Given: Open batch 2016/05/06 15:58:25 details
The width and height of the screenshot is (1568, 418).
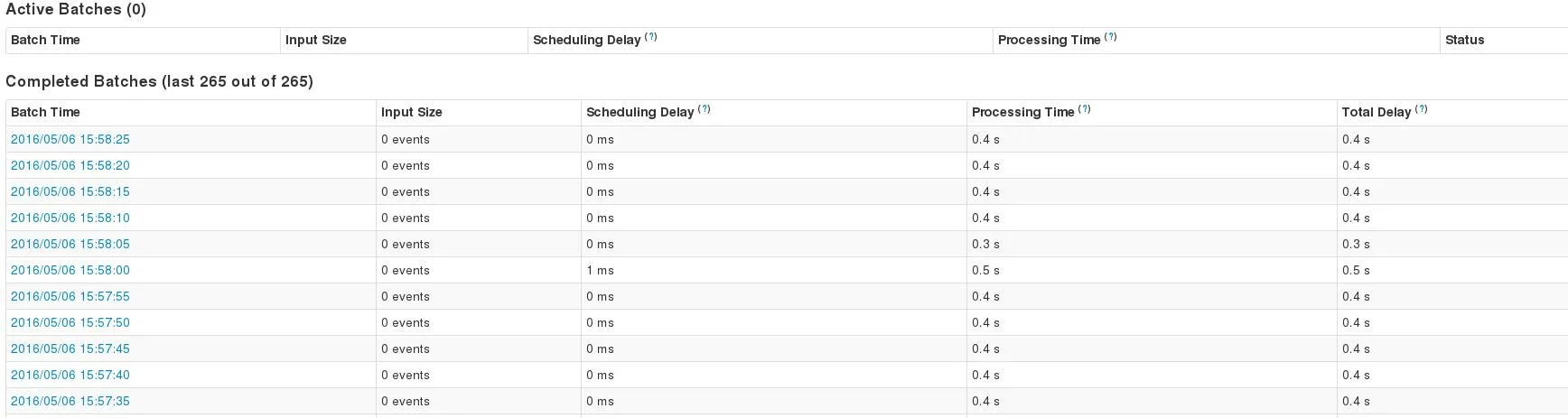Looking at the screenshot, I should coord(70,139).
